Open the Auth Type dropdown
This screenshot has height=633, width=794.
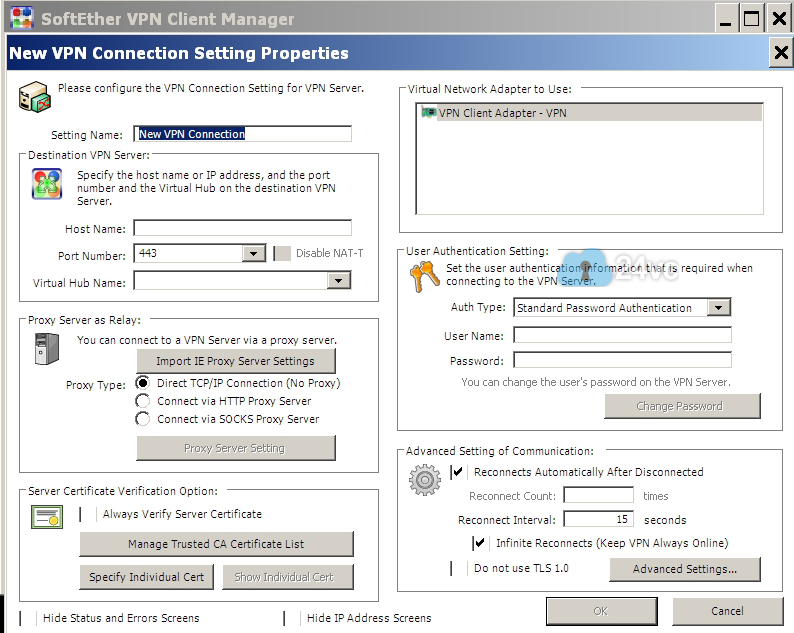click(719, 307)
